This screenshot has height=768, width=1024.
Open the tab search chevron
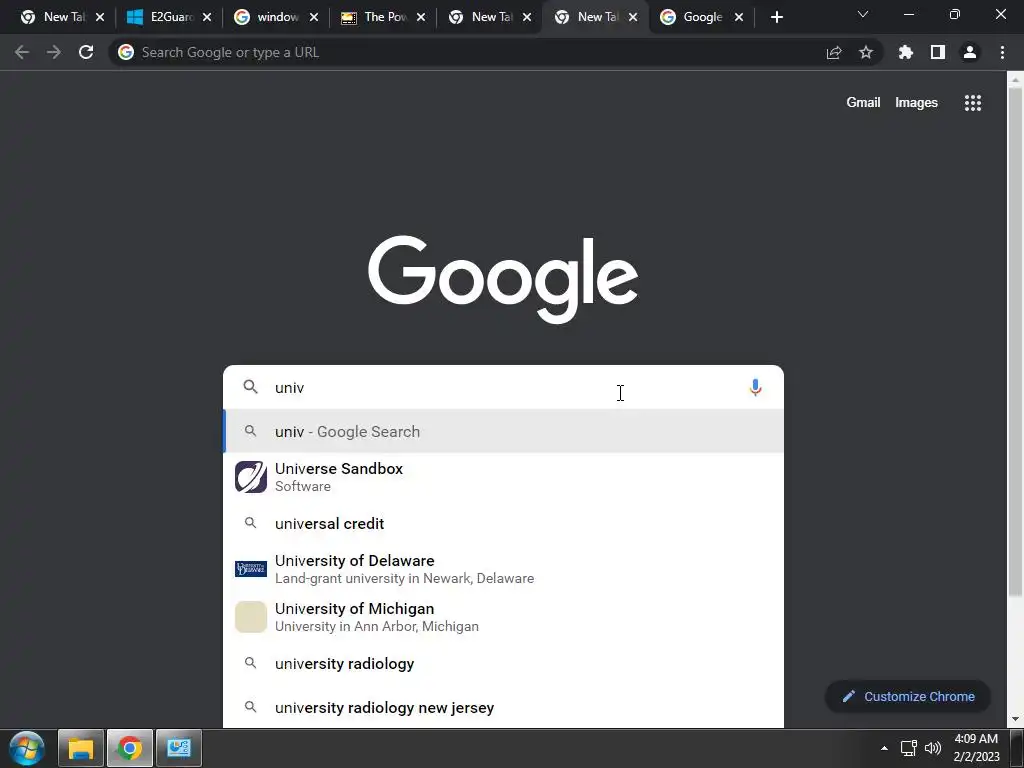click(863, 14)
